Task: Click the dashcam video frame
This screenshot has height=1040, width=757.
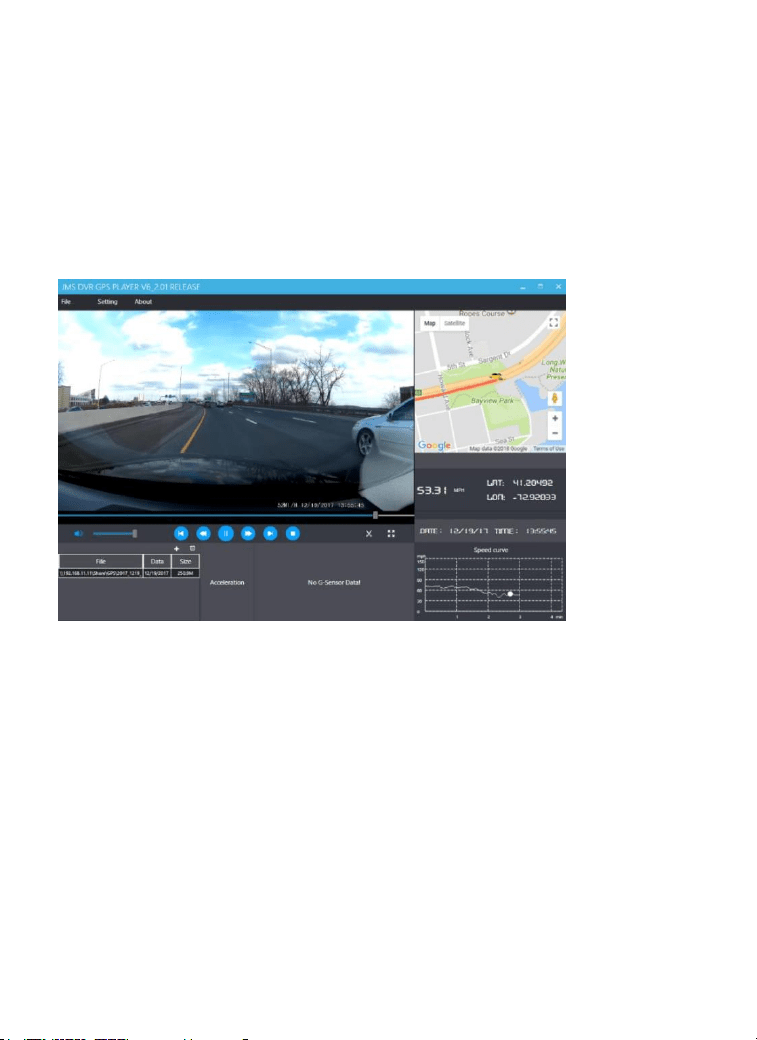Action: point(236,411)
